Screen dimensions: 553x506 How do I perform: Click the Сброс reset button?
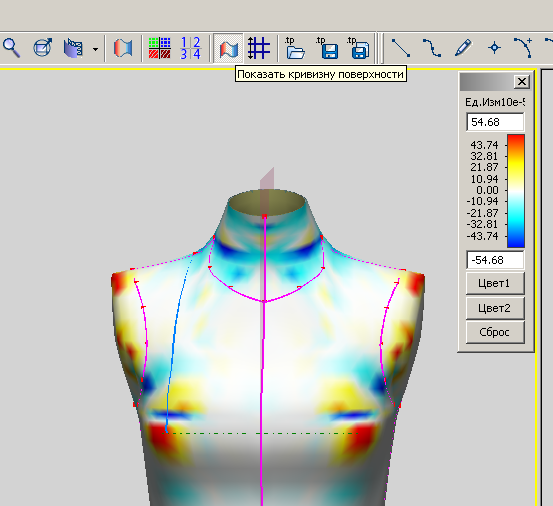tap(495, 332)
